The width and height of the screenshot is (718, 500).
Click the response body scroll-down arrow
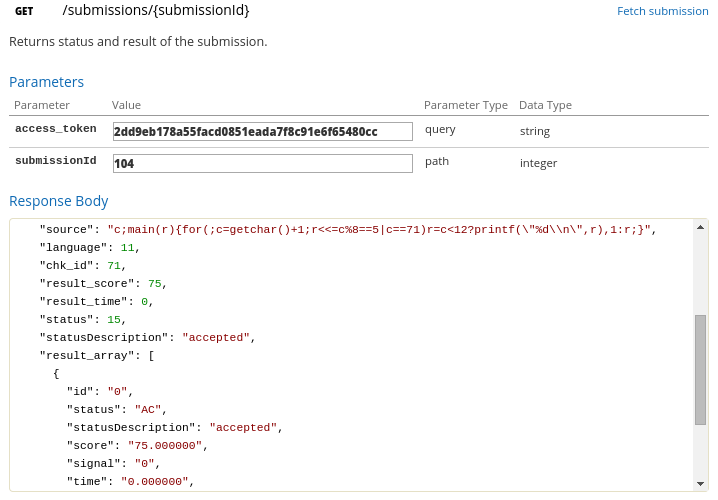coord(701,483)
